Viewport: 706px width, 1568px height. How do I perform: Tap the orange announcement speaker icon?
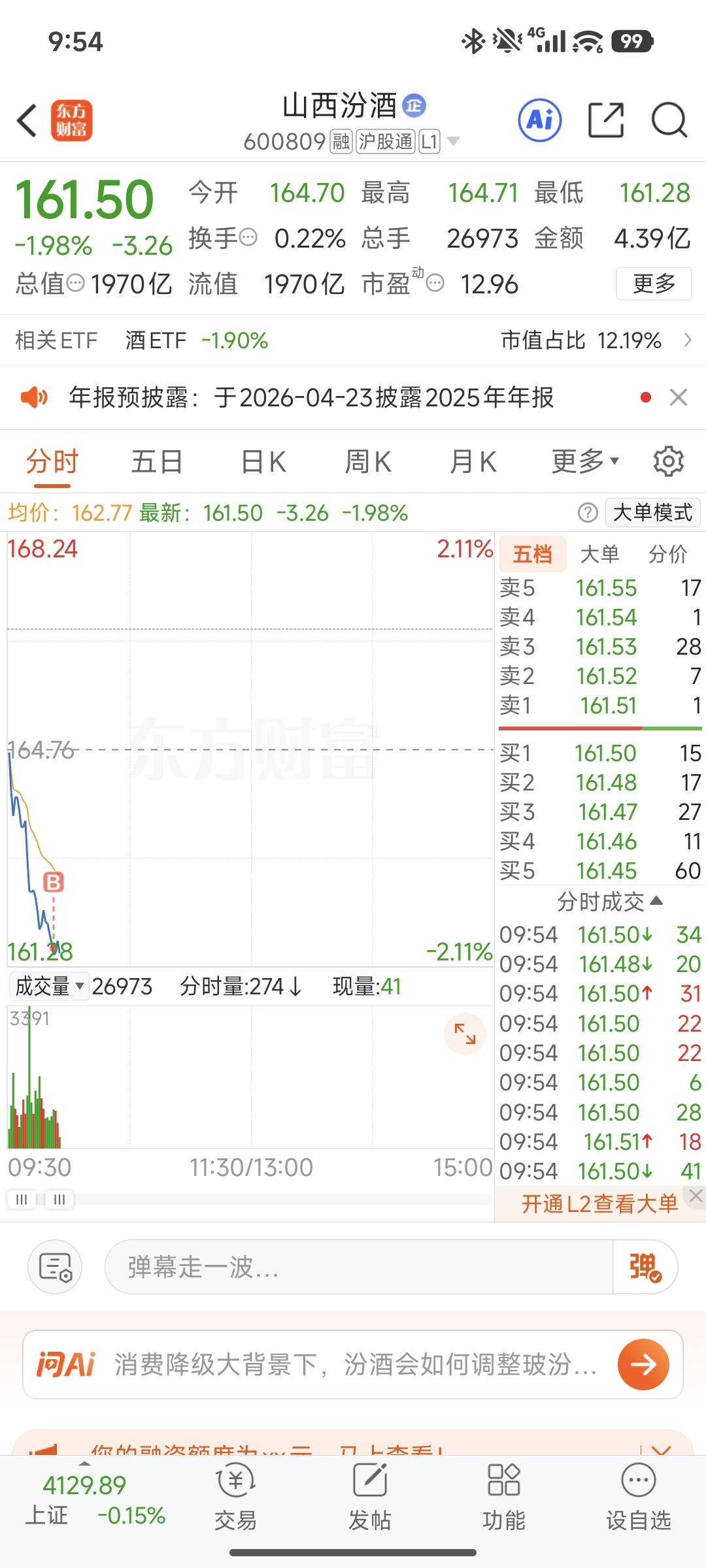(34, 397)
